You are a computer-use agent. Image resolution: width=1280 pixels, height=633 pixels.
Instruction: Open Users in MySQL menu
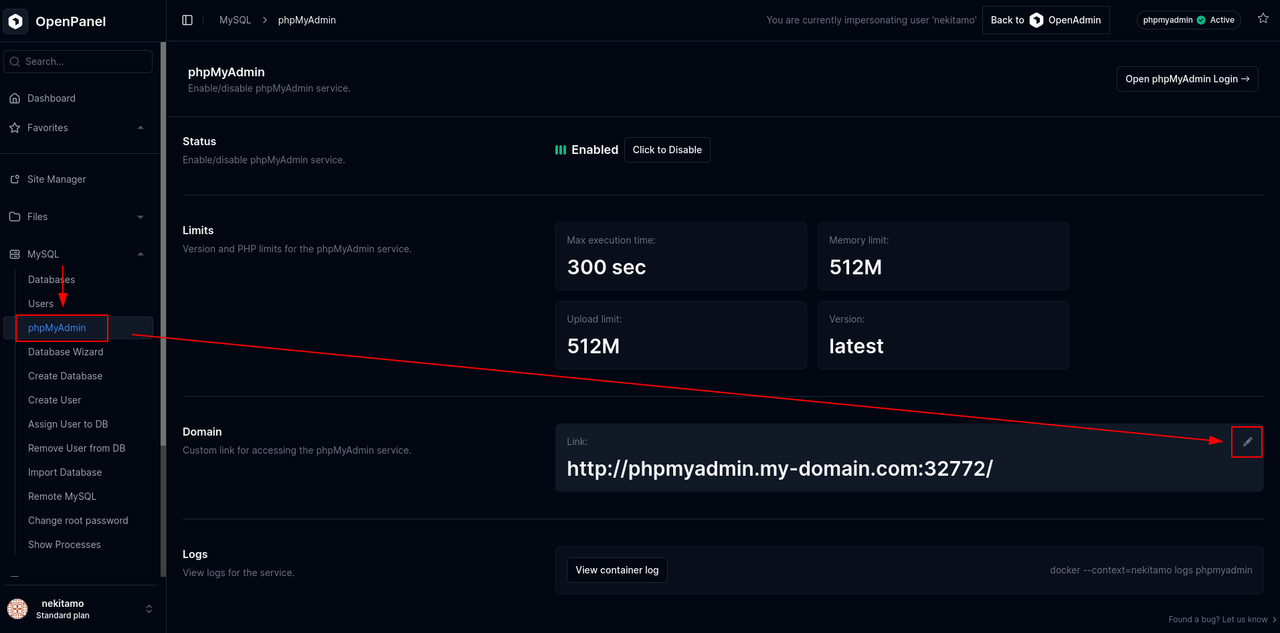pos(41,304)
